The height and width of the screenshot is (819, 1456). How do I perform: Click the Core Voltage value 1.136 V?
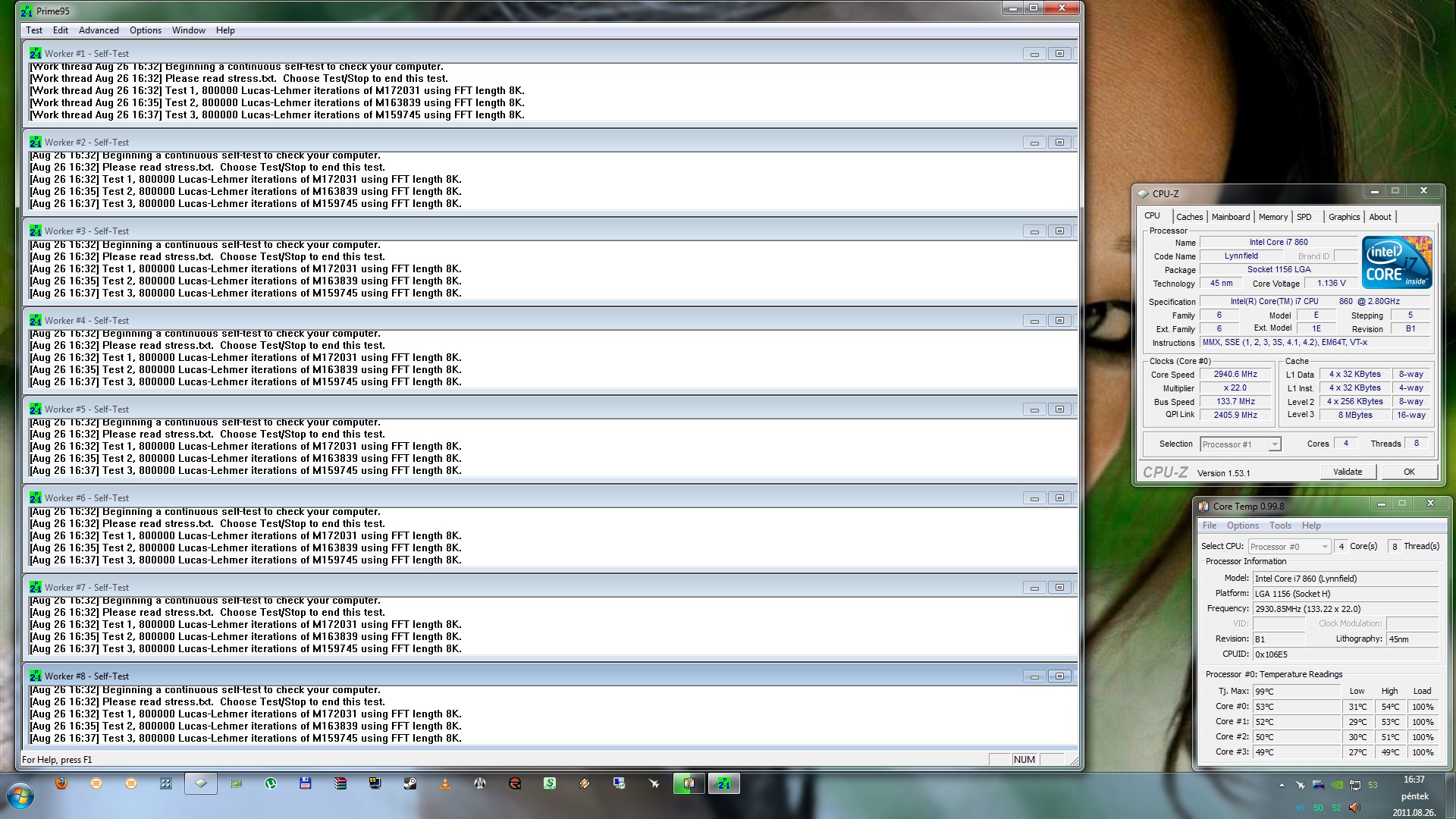1331,284
